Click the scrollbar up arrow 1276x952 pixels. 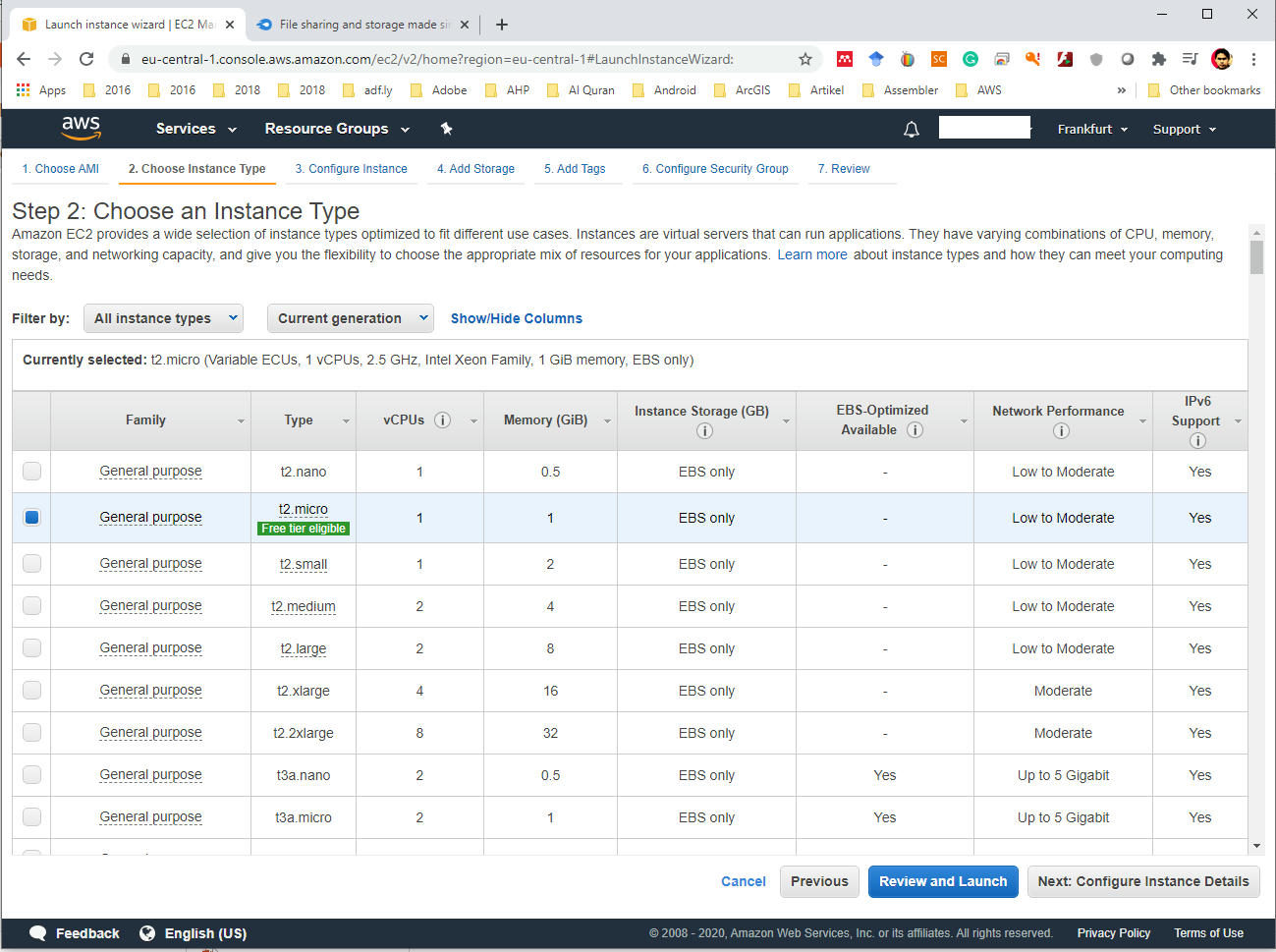pos(1256,233)
